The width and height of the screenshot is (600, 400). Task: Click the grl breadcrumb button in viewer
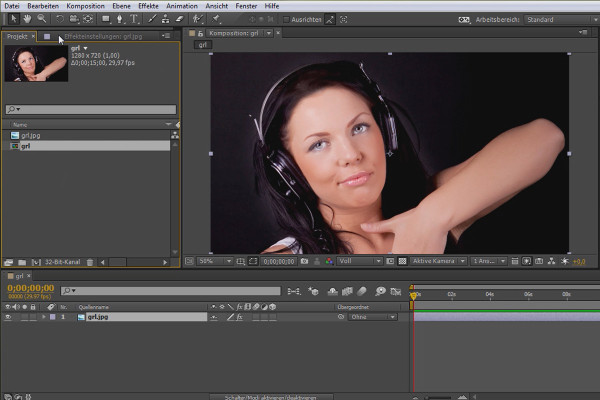pos(203,45)
